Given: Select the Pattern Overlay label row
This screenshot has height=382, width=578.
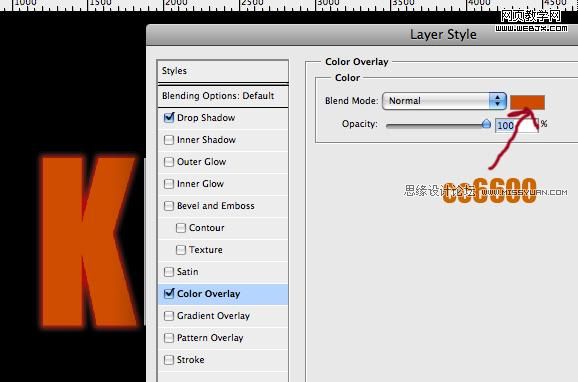Looking at the screenshot, I should coord(210,338).
